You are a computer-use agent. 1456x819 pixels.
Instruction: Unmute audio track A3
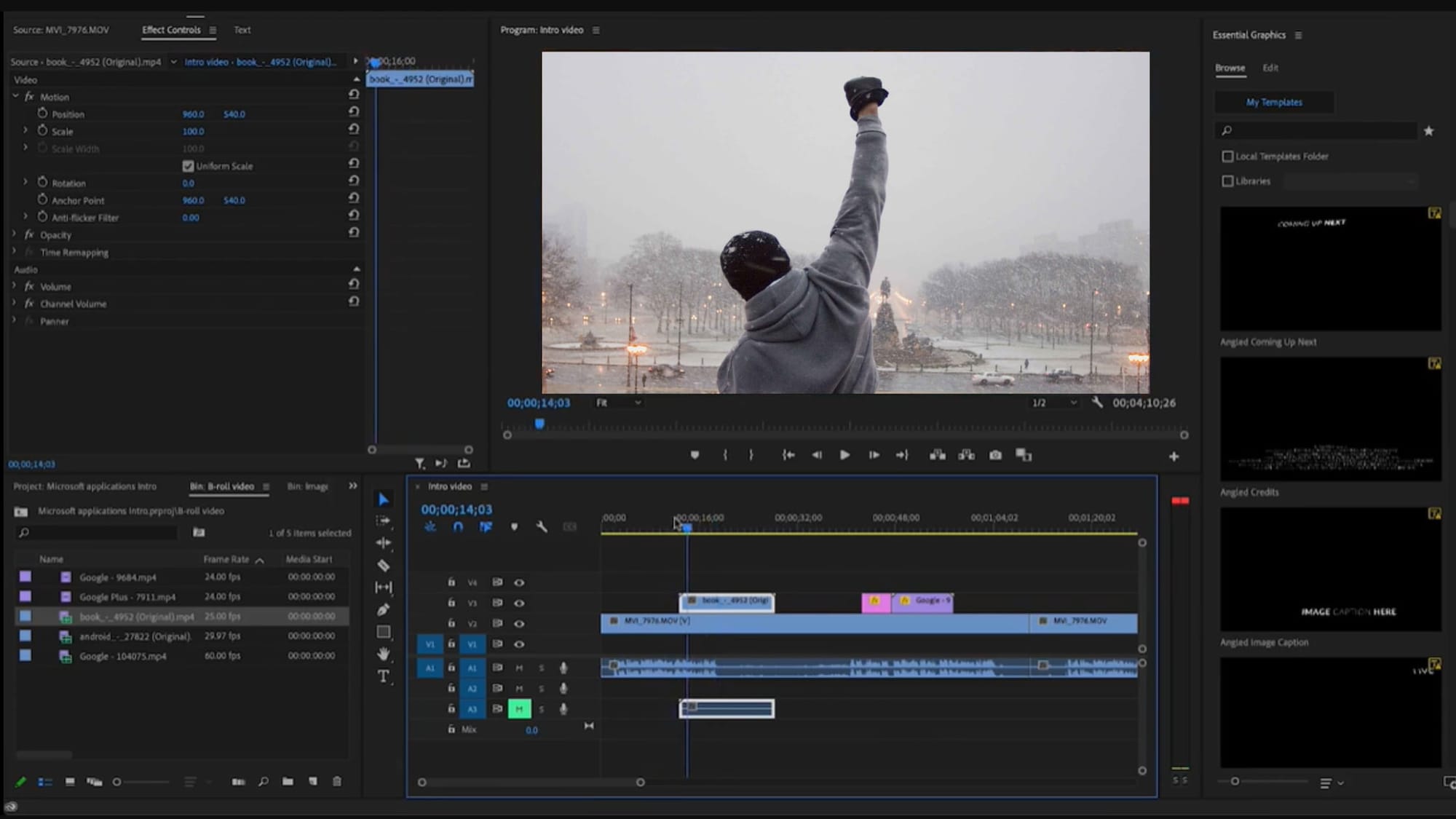[x=519, y=708]
